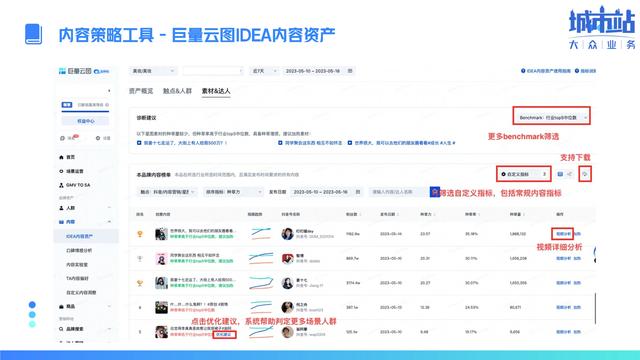Switch to table view icon beside 自定义指标
The image size is (640, 360).
point(560,174)
